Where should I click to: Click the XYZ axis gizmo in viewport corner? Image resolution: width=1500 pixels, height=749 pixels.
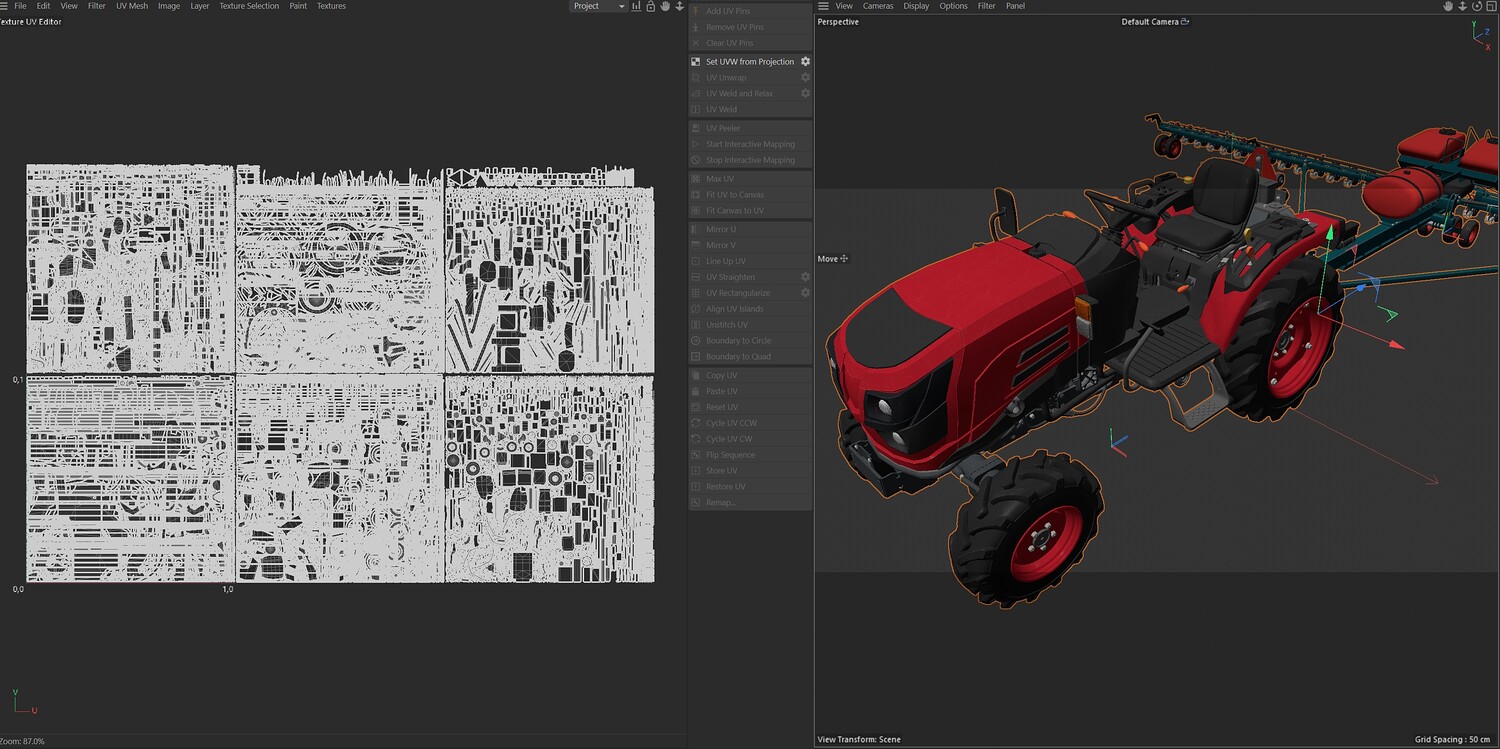coord(1482,35)
